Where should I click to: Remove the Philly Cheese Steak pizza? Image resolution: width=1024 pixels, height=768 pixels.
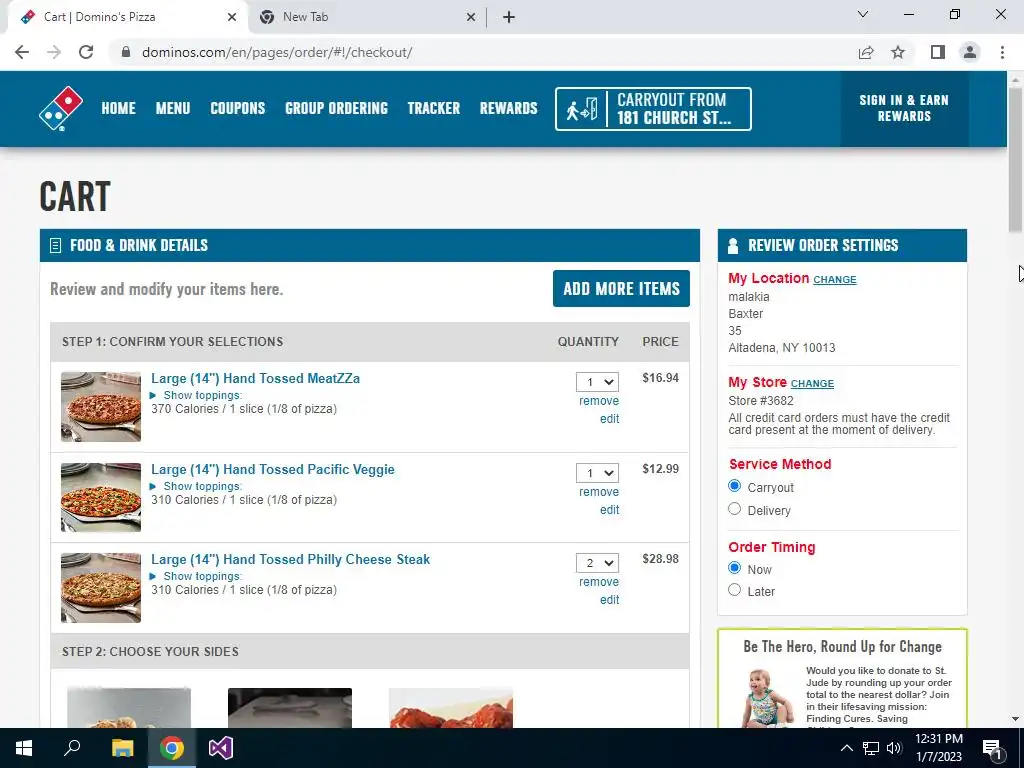click(599, 582)
